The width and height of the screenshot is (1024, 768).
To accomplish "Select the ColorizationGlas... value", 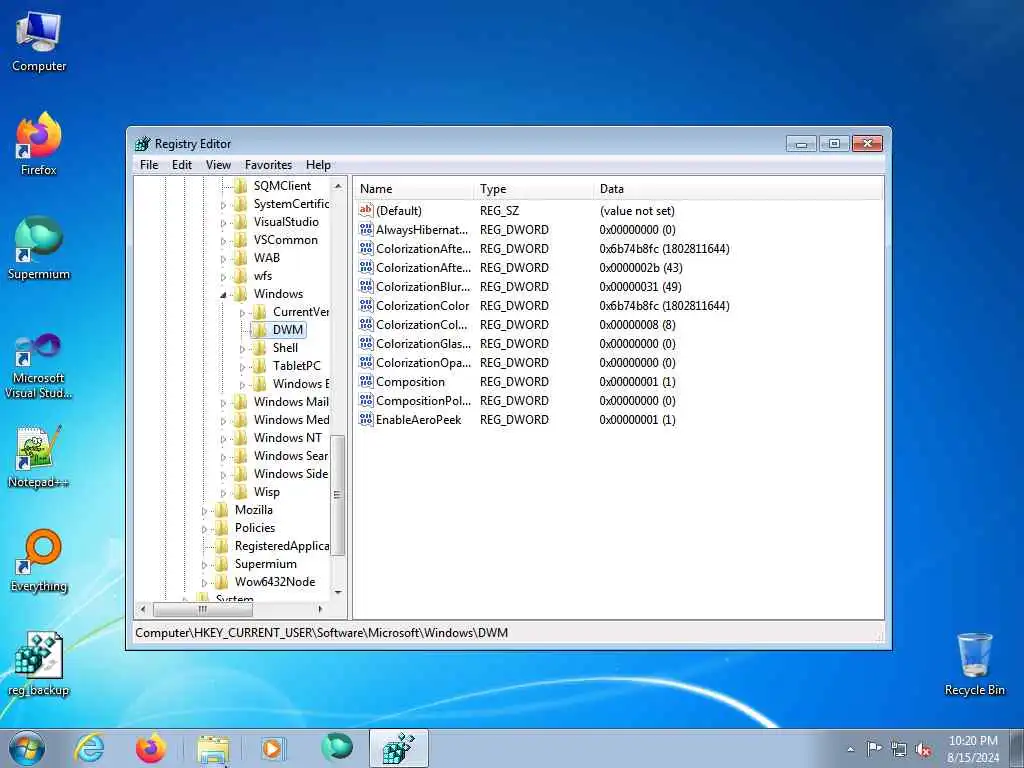I will [x=423, y=344].
